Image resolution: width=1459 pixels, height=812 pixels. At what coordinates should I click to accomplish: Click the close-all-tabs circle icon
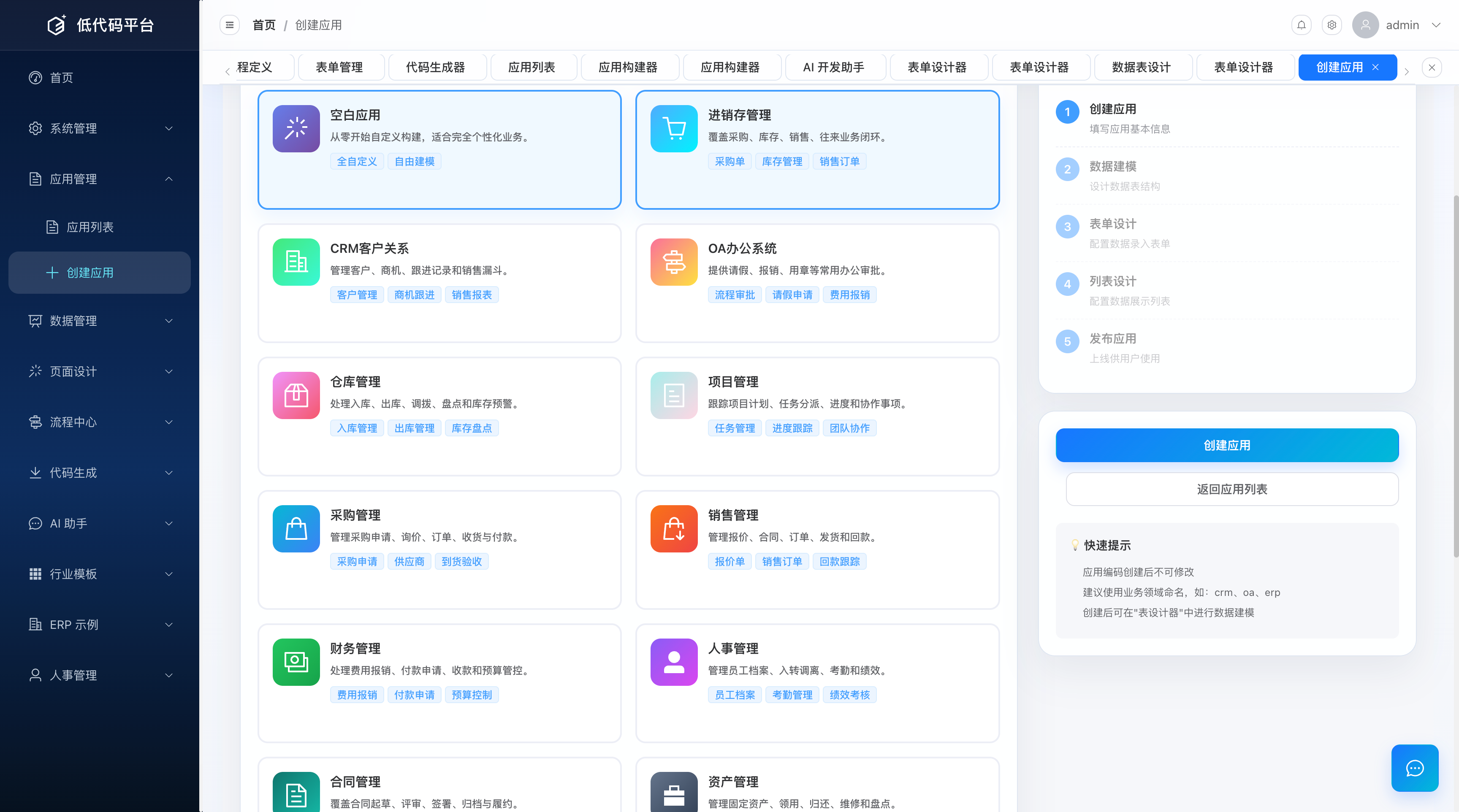[1432, 68]
